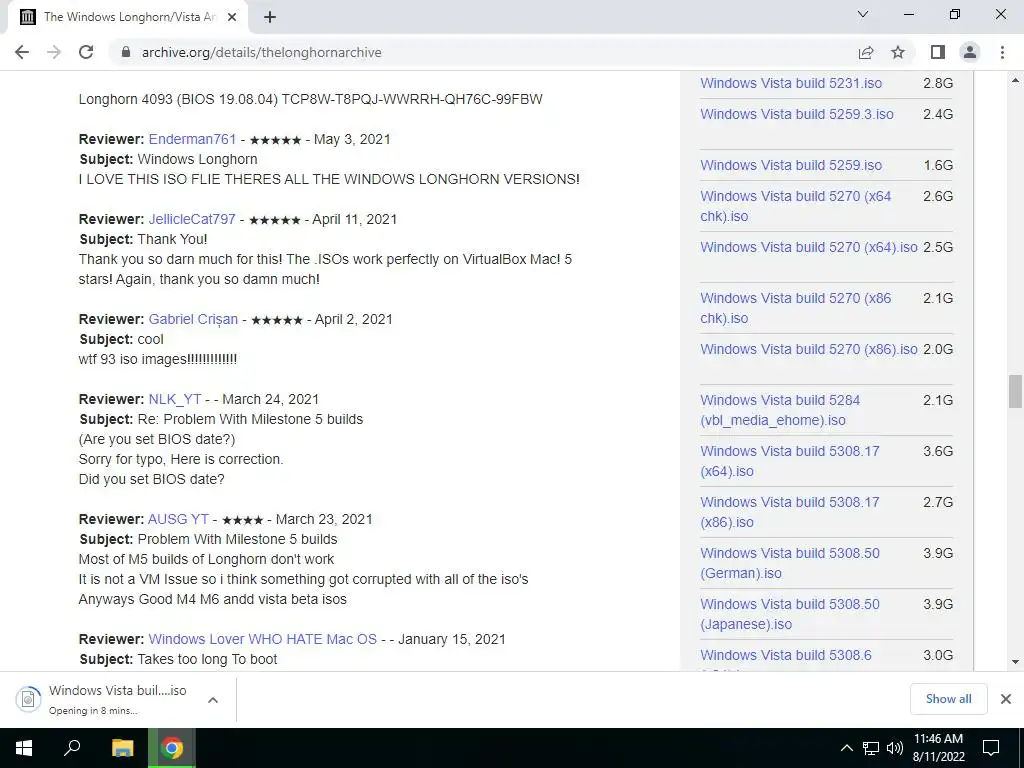Download Windows Vista build 5259.iso
Image resolution: width=1024 pixels, height=768 pixels.
pyautogui.click(x=791, y=165)
